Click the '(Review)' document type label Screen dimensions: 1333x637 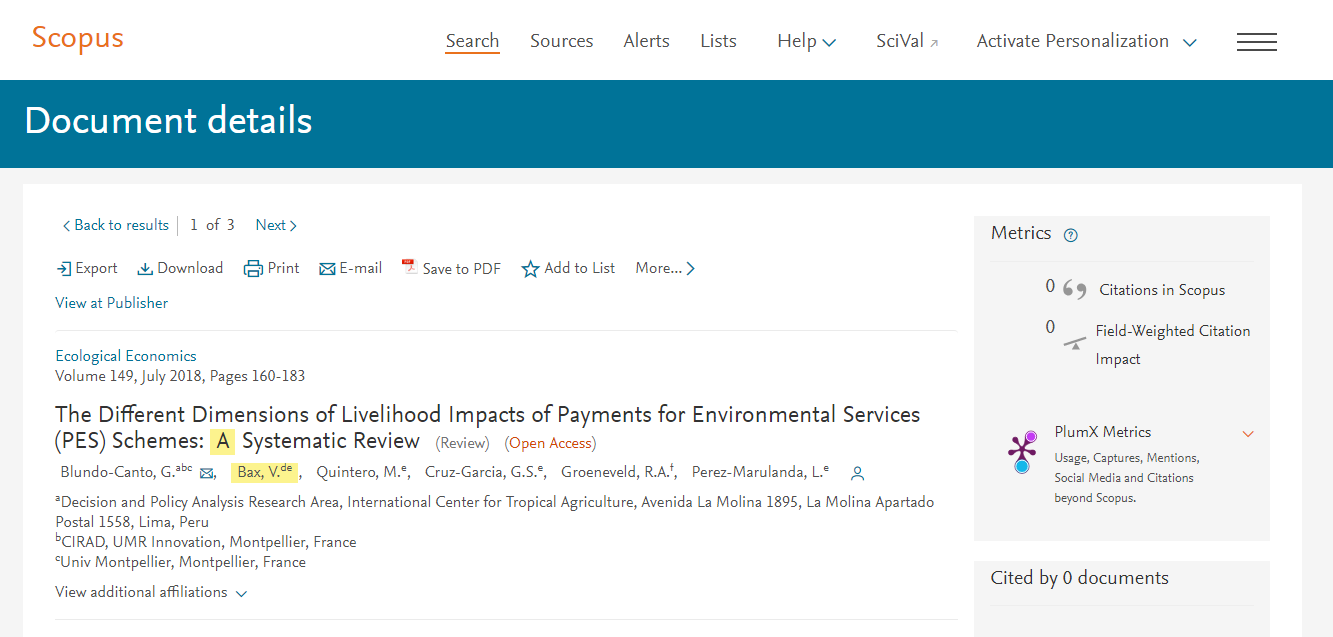[462, 443]
